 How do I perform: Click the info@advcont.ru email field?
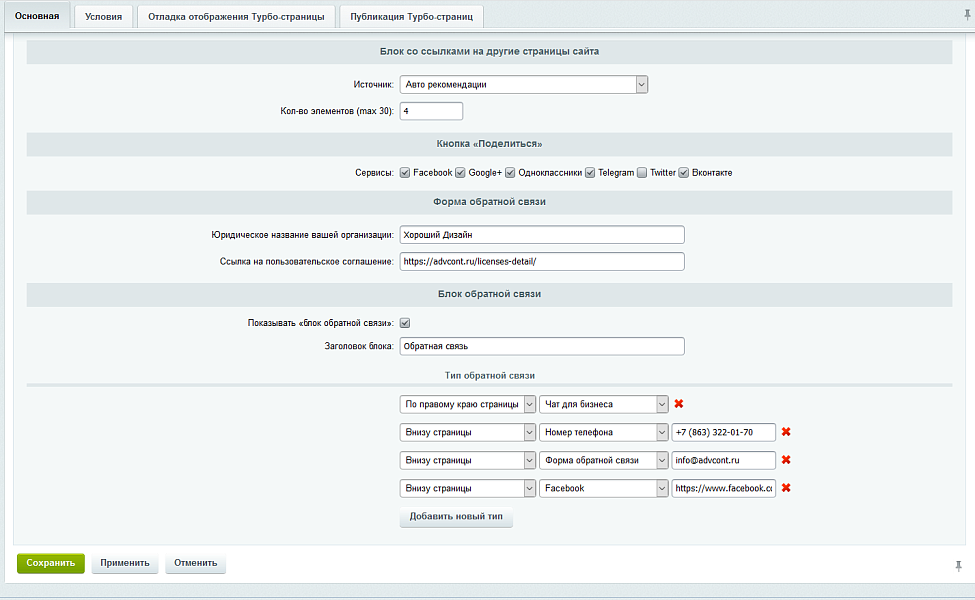pos(724,460)
